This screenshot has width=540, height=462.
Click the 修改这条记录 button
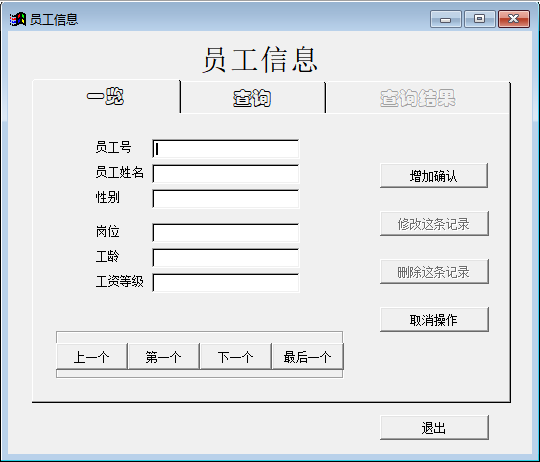pos(434,224)
